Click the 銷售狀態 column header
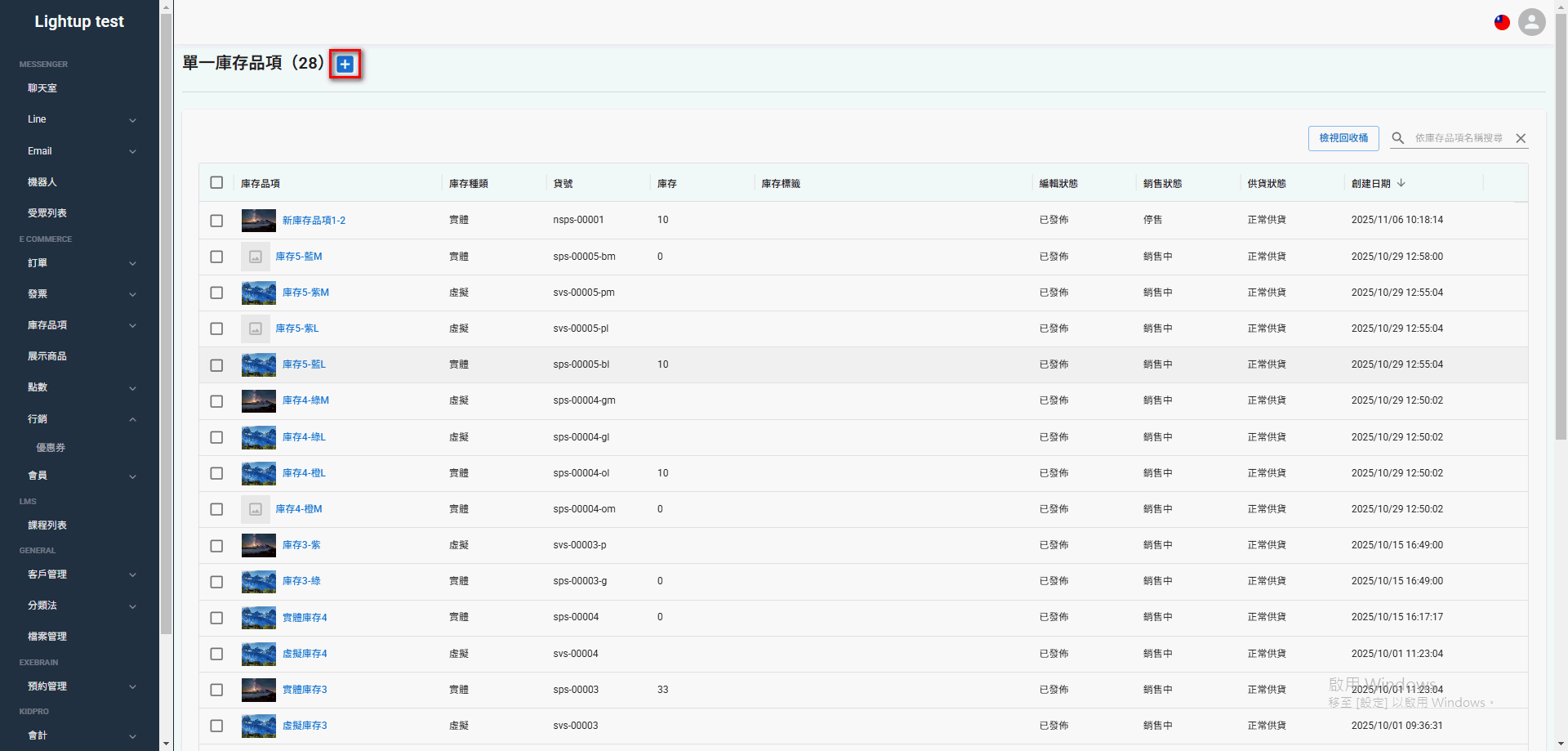The width and height of the screenshot is (1568, 751). pyautogui.click(x=1163, y=184)
